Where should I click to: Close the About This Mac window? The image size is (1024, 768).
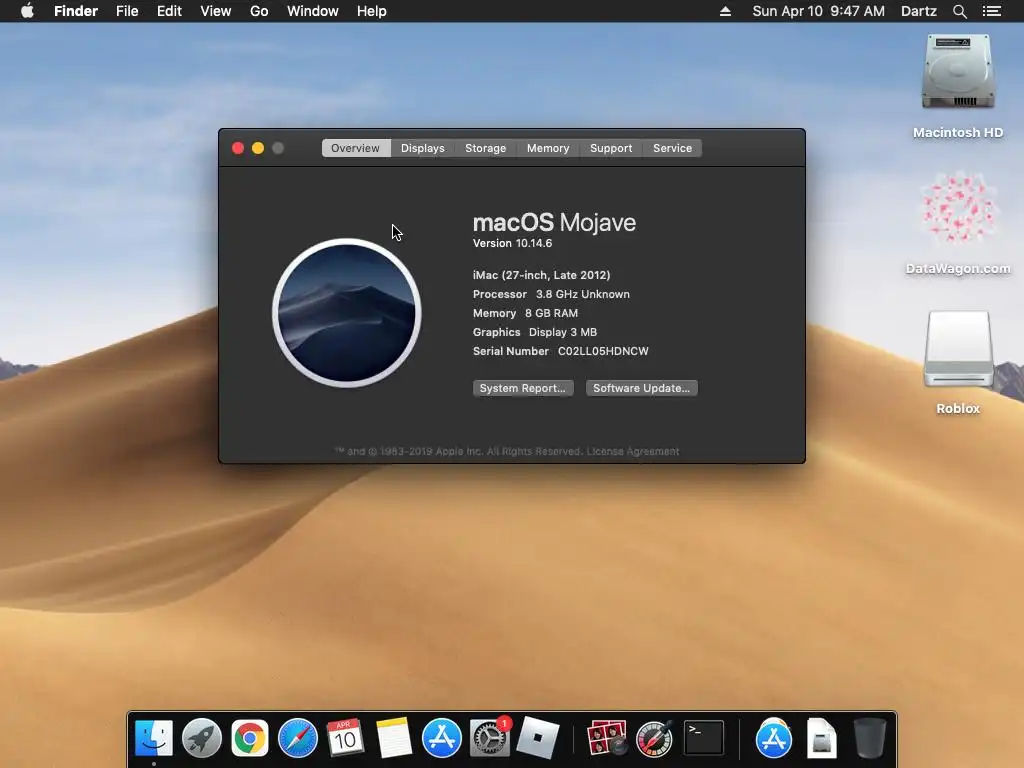[238, 148]
